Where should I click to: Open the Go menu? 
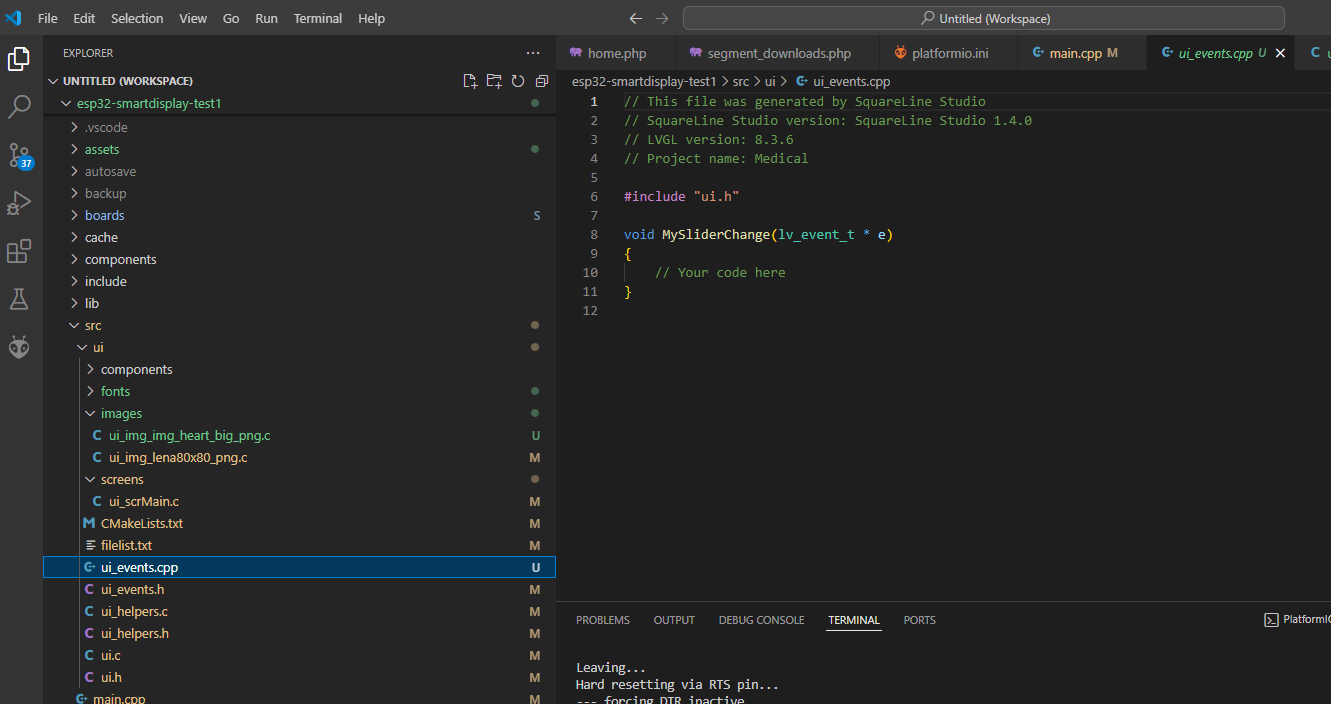coord(231,18)
